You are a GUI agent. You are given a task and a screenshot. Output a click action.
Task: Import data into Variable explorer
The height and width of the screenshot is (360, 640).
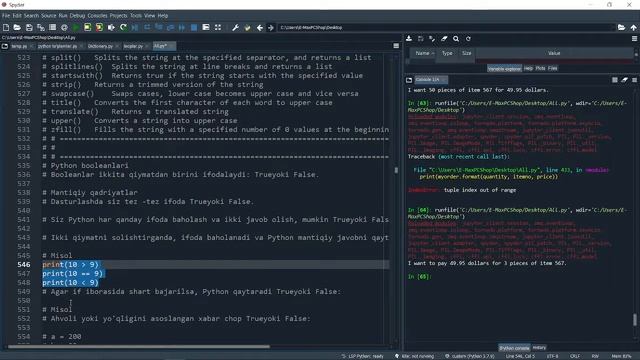pos(409,39)
